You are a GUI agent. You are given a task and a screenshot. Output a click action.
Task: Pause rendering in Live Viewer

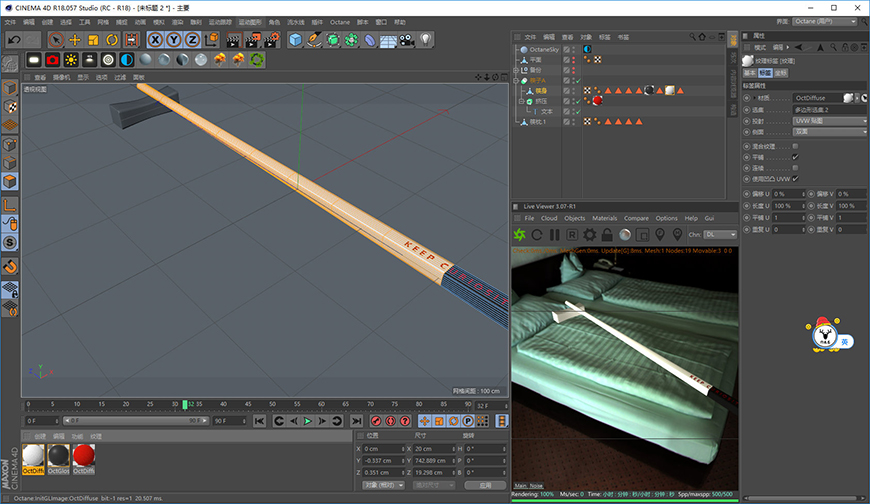coord(554,235)
